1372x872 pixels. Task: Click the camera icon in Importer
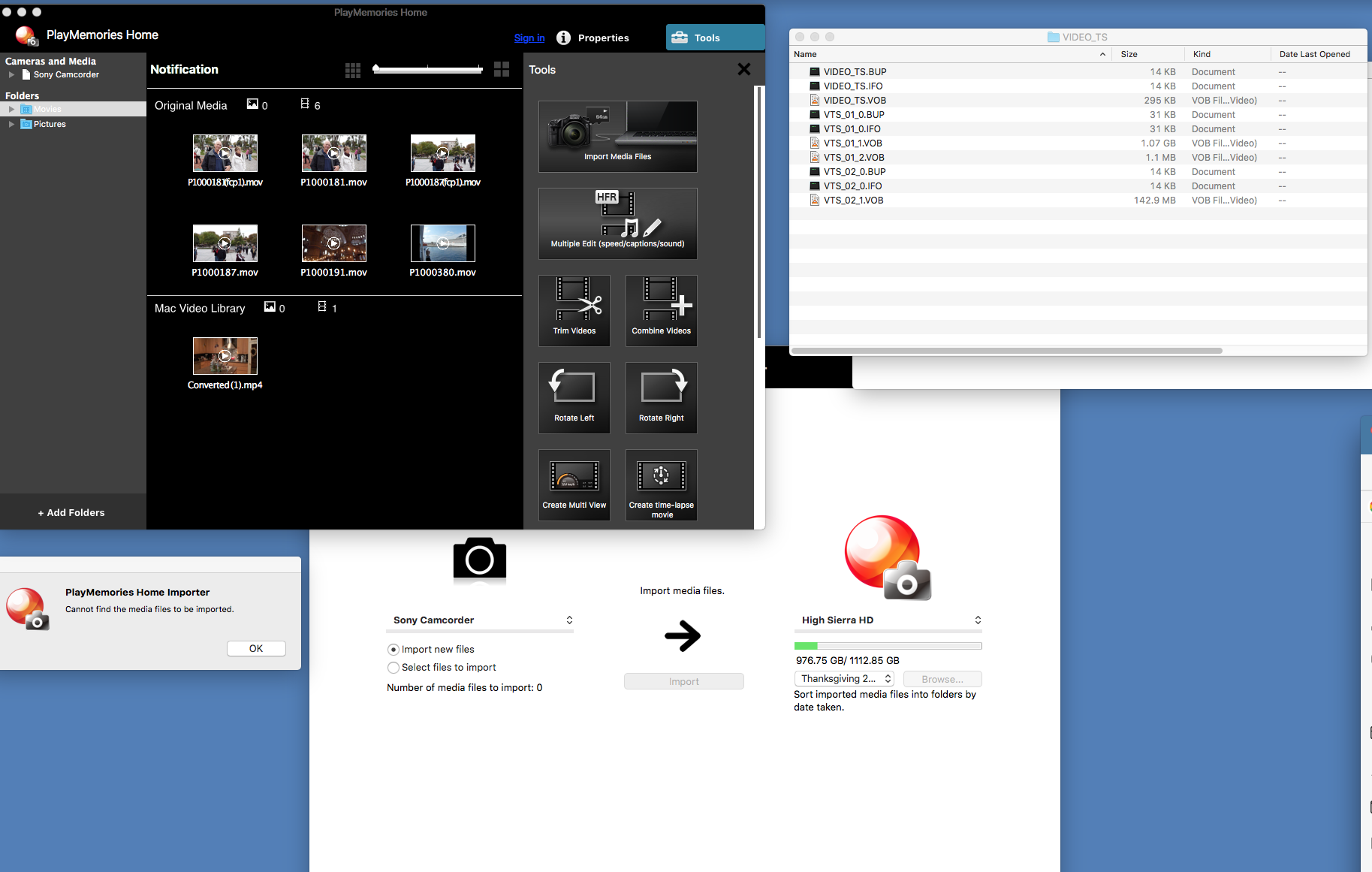point(480,560)
